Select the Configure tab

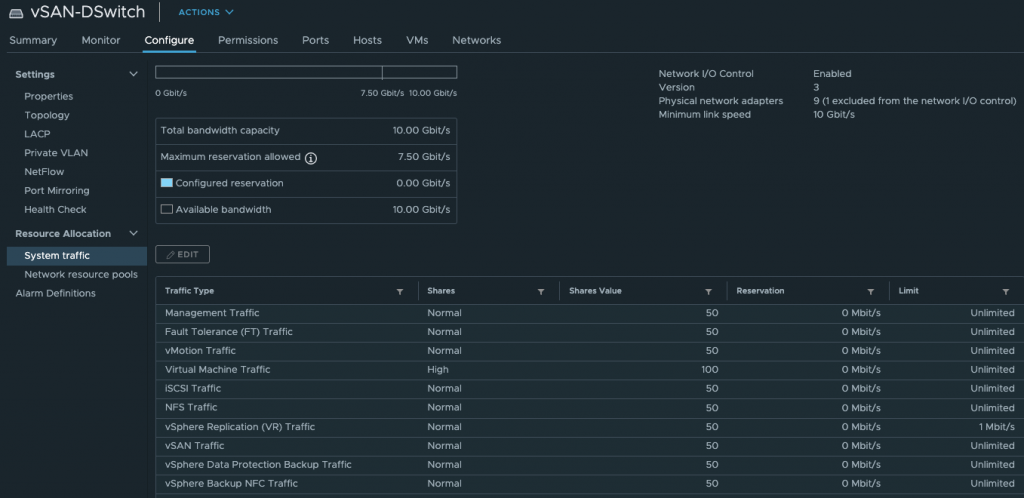click(169, 40)
